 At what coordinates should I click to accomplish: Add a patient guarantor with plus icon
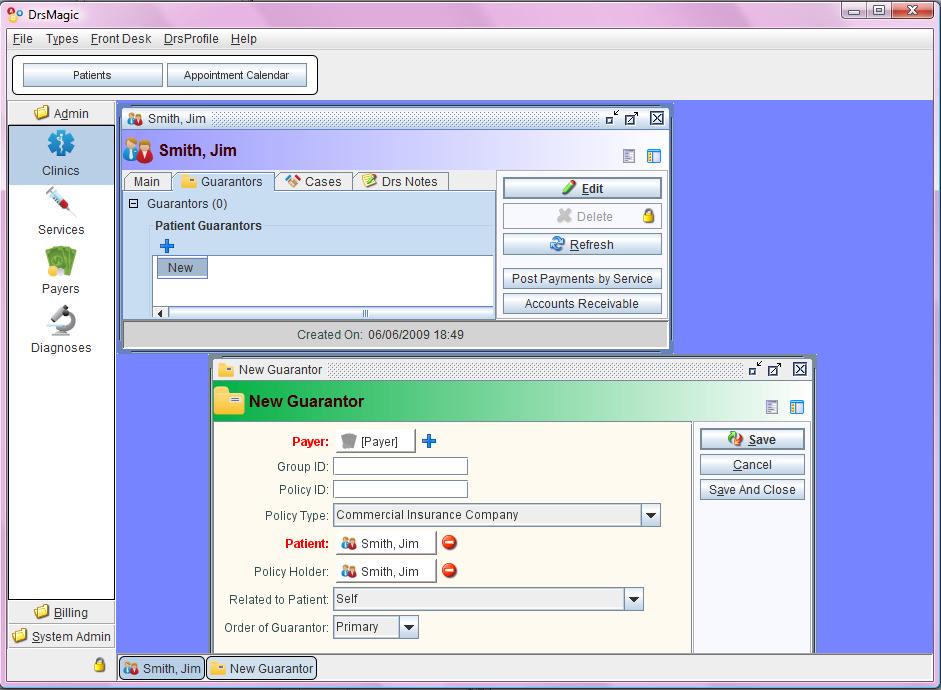click(x=167, y=245)
